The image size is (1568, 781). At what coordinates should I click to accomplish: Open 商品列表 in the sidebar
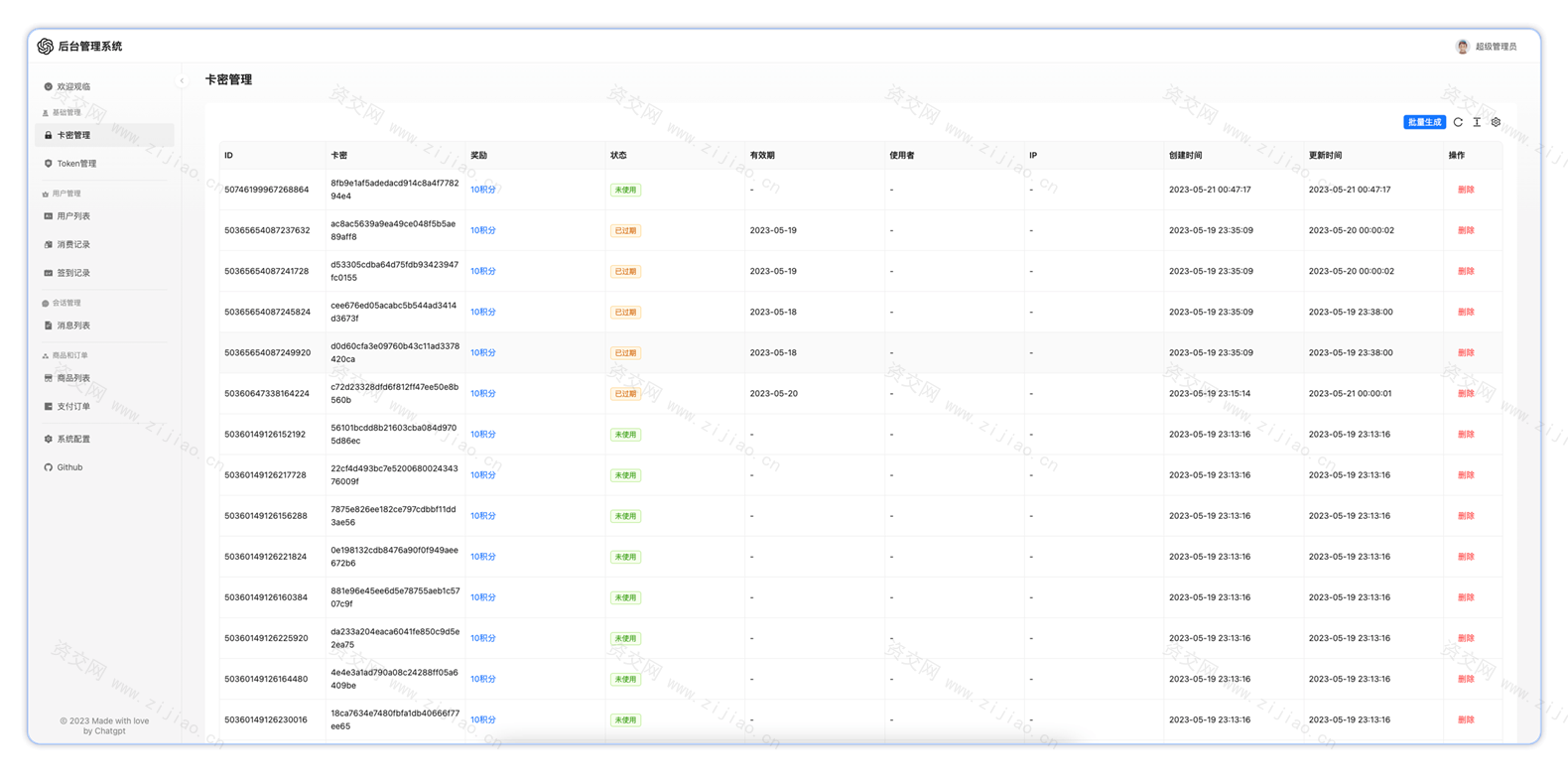point(104,378)
